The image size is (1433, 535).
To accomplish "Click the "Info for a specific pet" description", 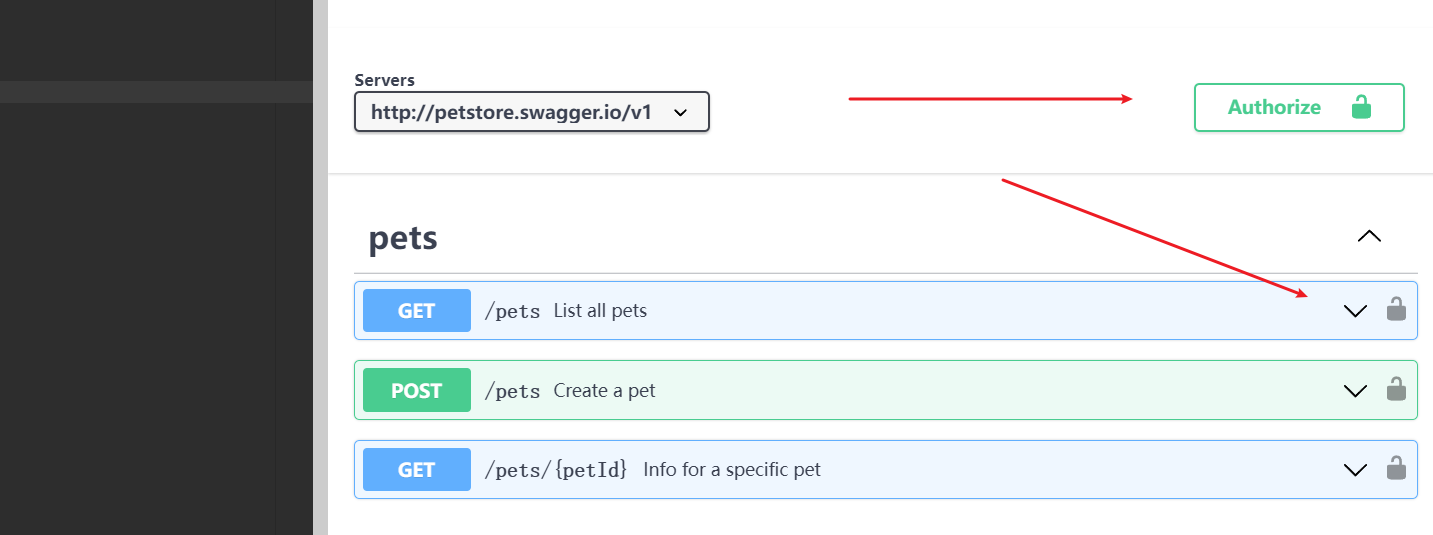I will click(731, 469).
